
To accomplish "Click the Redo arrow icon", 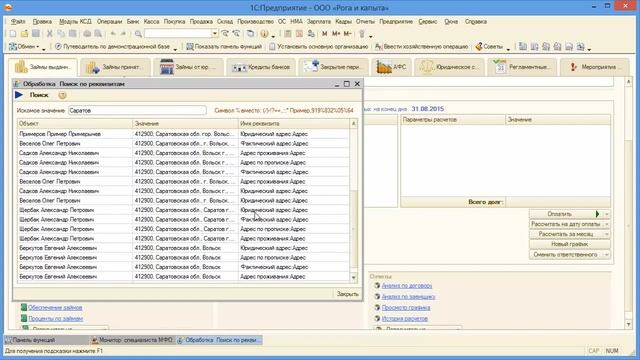I will coord(124,34).
